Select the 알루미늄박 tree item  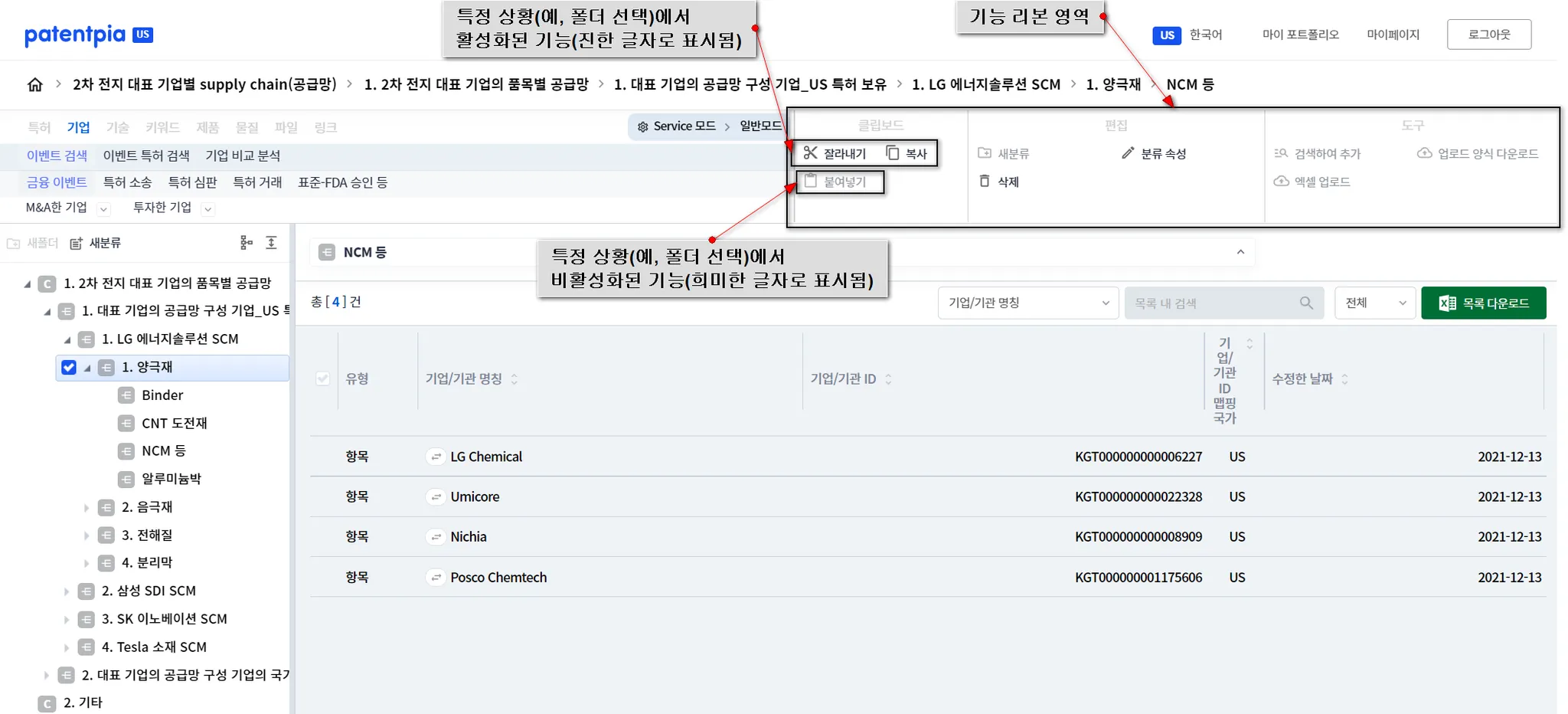coord(171,479)
